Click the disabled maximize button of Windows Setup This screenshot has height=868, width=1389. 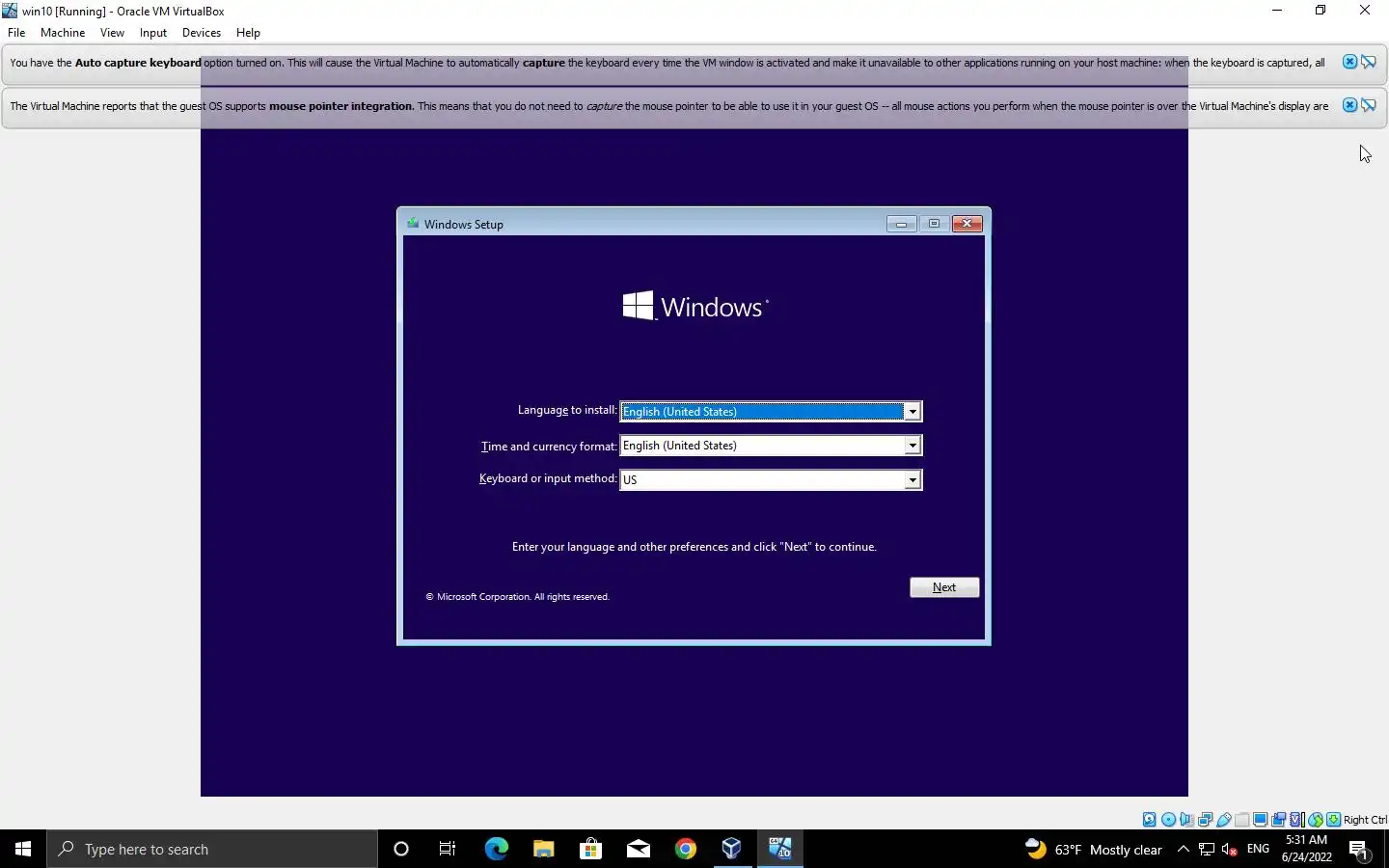coord(934,224)
